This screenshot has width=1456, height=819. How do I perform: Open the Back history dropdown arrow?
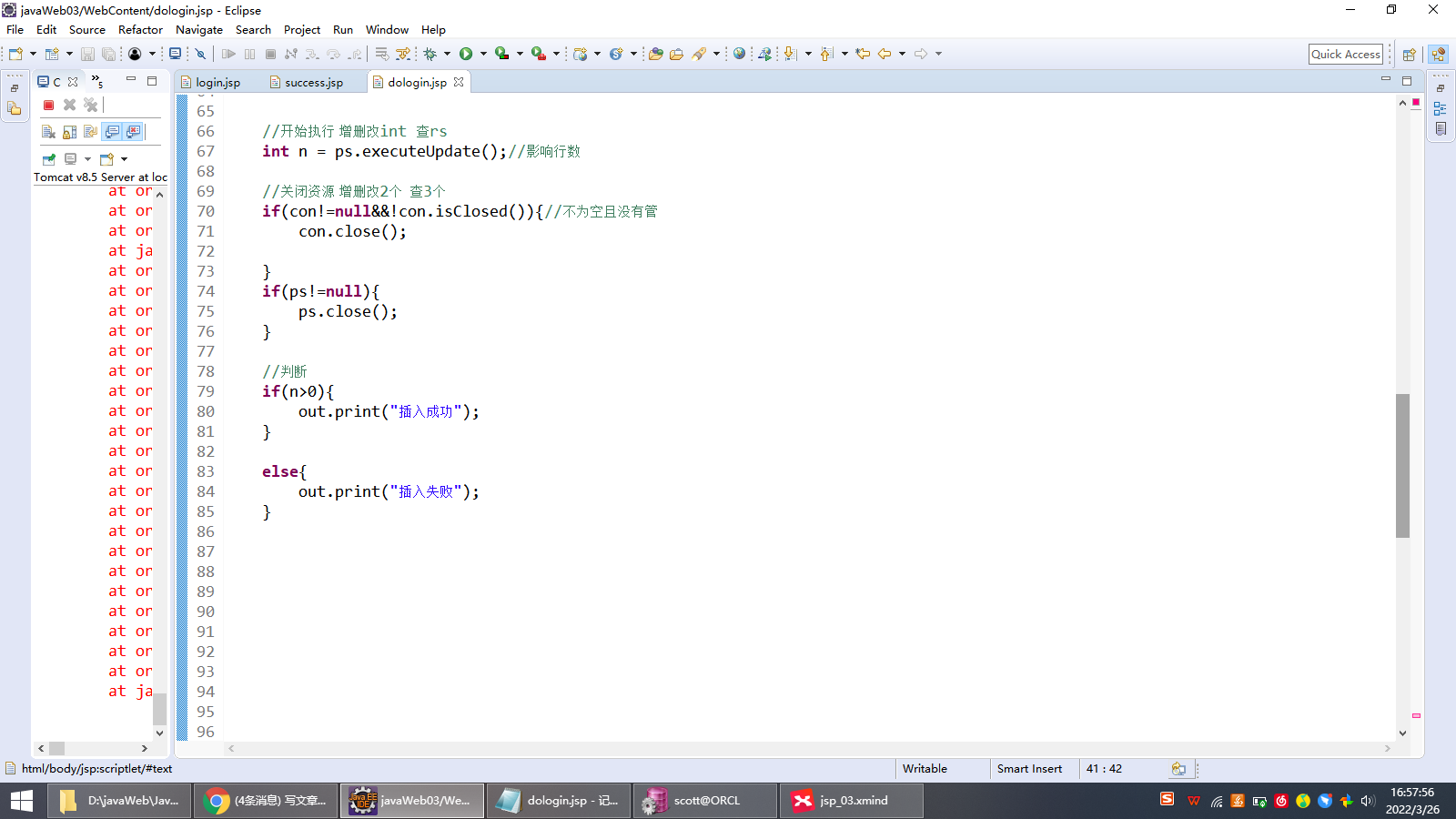(x=902, y=54)
